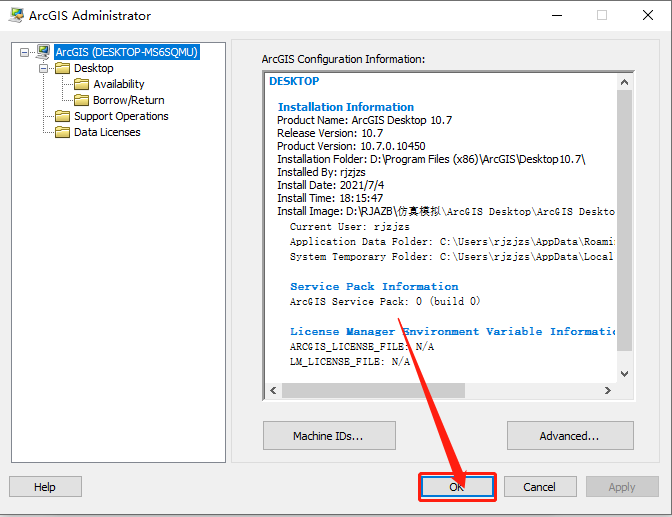Click the System Temporary Folder line
The width and height of the screenshot is (672, 517).
(452, 256)
